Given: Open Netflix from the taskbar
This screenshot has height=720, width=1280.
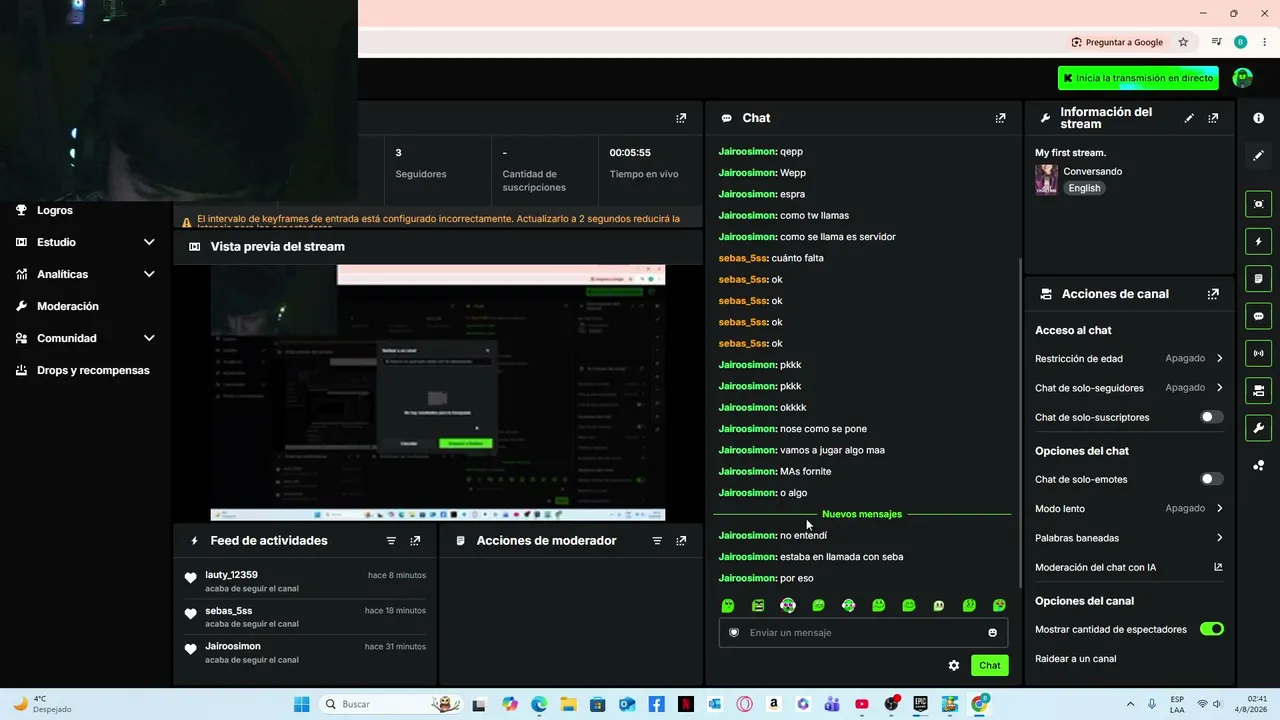Looking at the screenshot, I should [x=685, y=704].
